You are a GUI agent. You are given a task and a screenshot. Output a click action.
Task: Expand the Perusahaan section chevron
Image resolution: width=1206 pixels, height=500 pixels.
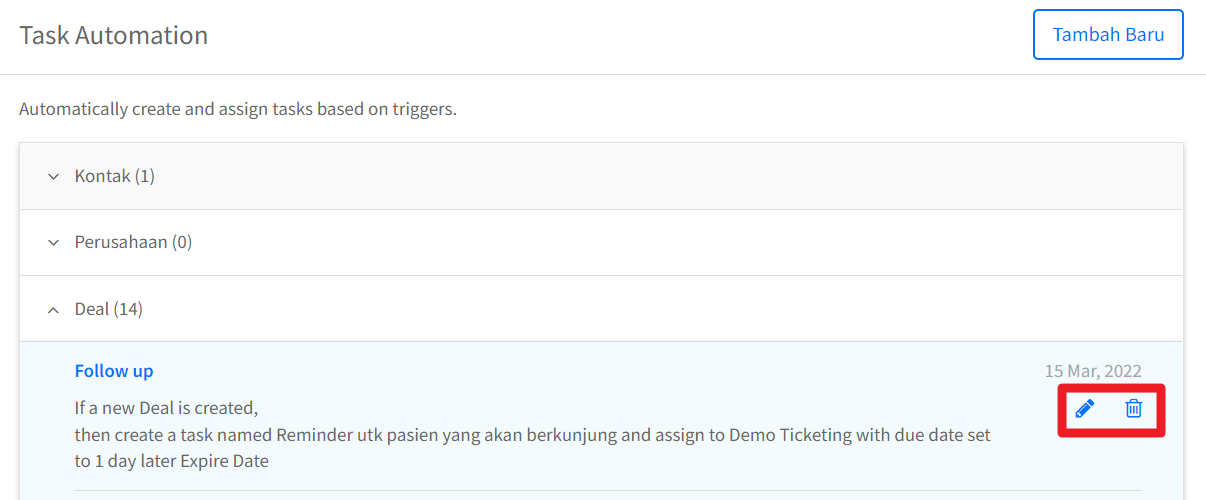(x=54, y=243)
